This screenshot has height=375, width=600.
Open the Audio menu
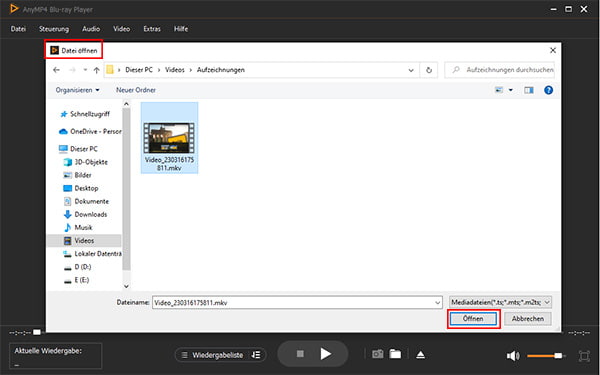91,29
